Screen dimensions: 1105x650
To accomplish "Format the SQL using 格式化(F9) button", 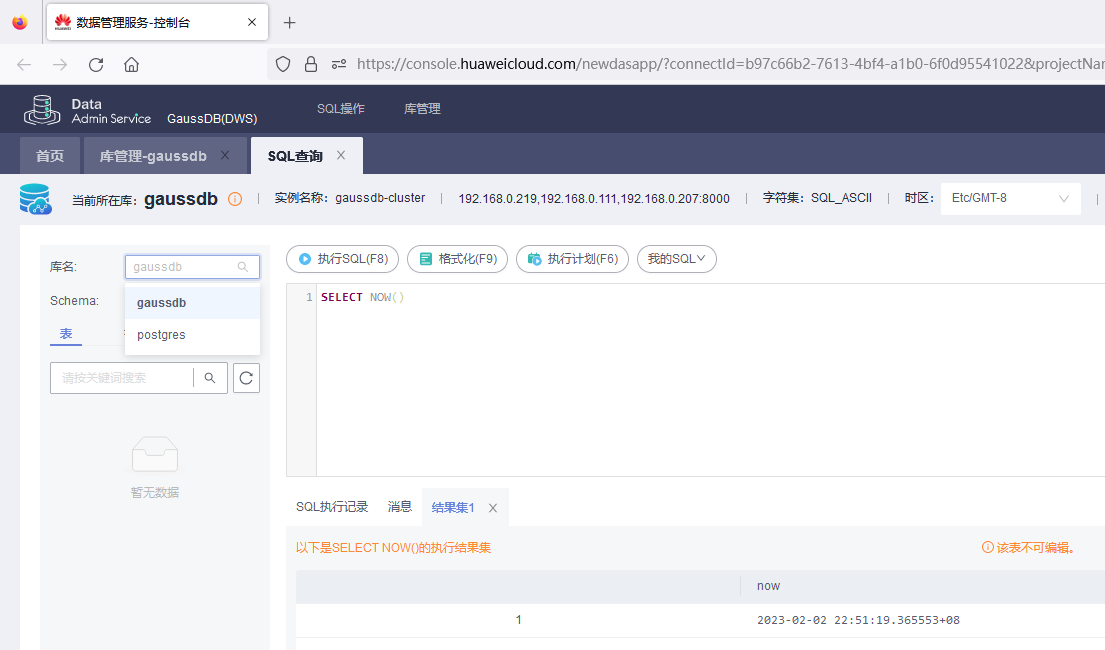I will pyautogui.click(x=457, y=258).
